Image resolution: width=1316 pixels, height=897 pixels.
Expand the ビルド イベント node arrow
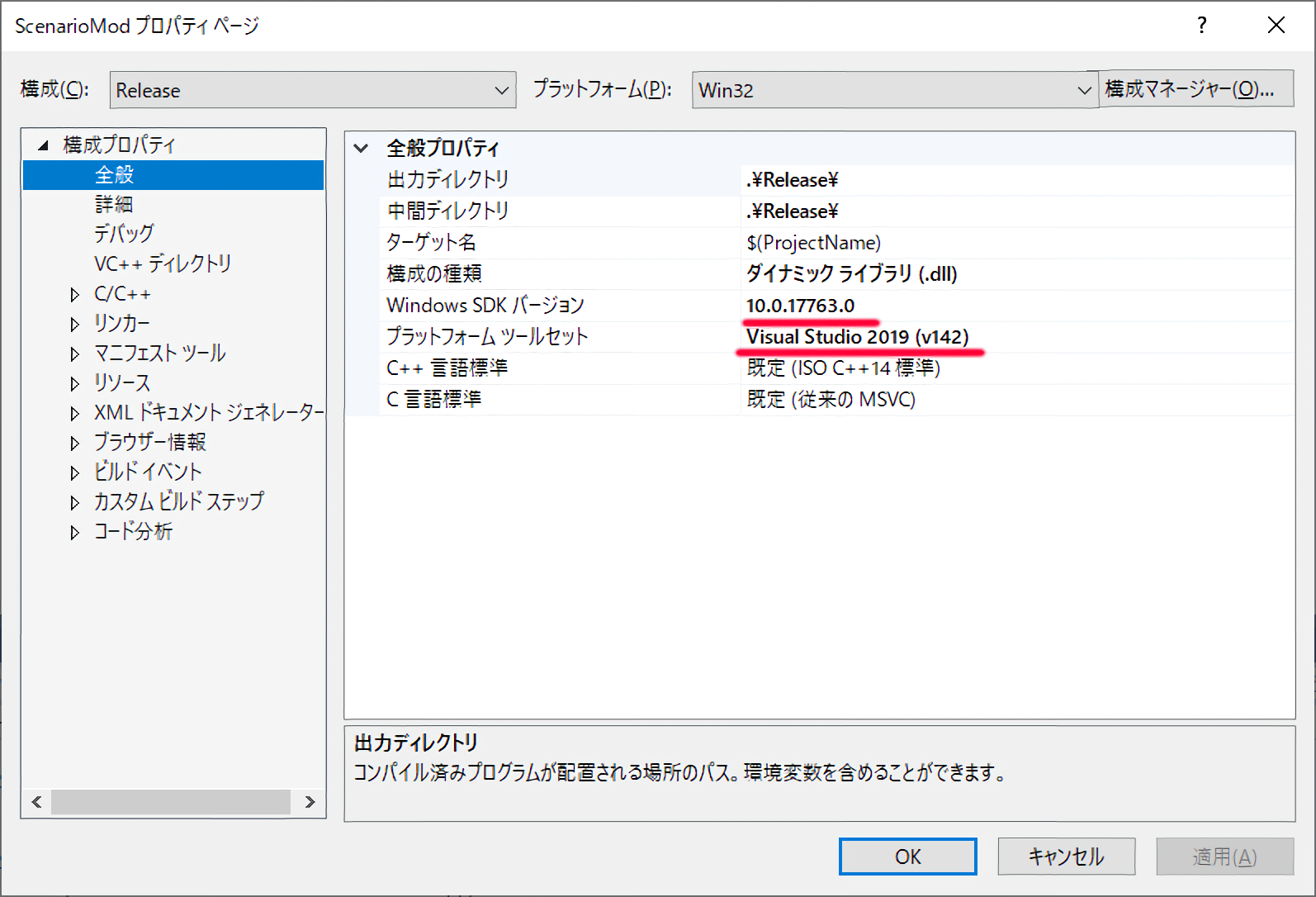(x=75, y=472)
